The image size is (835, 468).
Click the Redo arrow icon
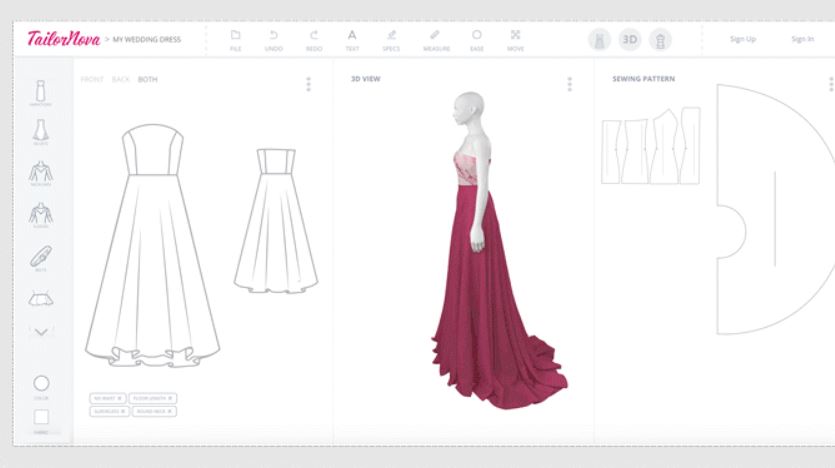[x=314, y=35]
